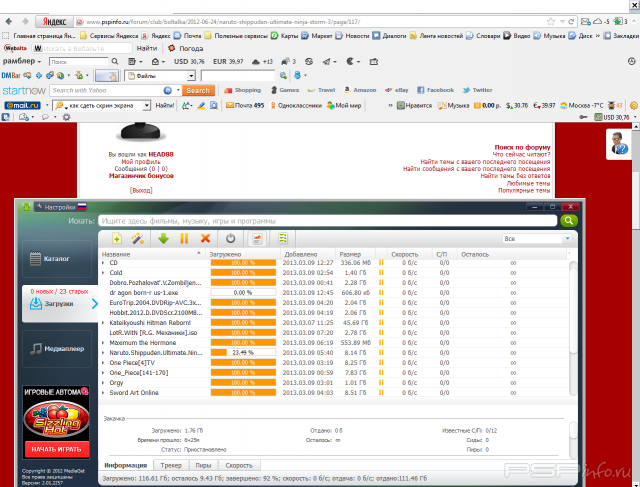640x487 pixels.
Task: Open the Все filter dropdown
Action: pos(539,239)
